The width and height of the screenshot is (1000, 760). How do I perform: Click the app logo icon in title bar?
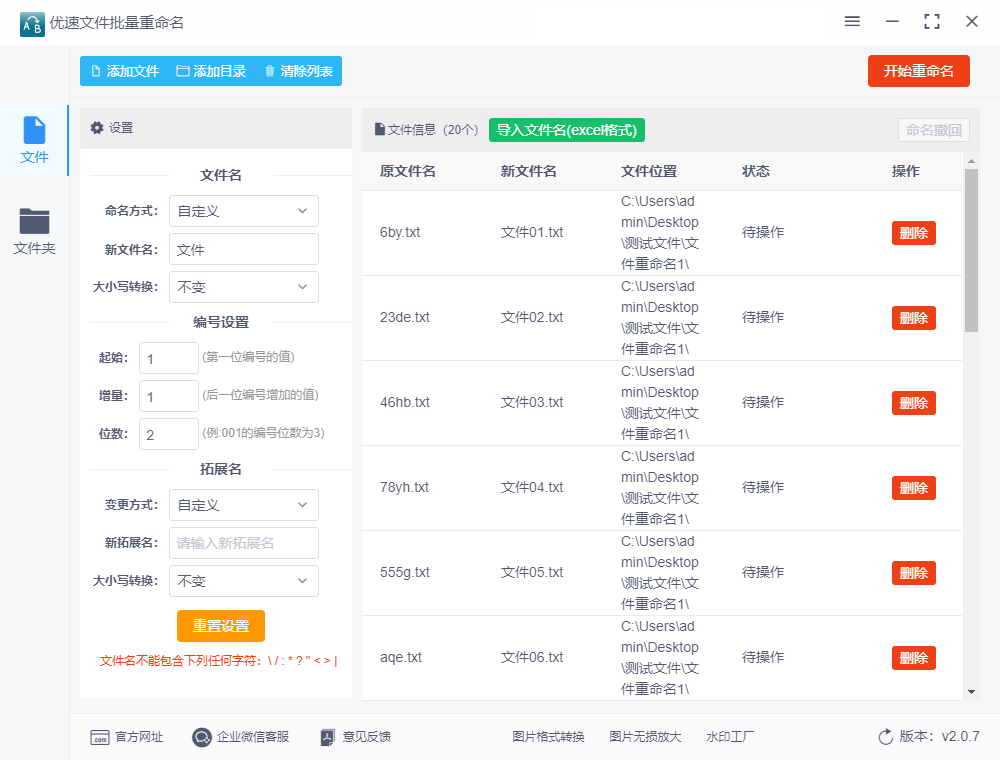32,24
